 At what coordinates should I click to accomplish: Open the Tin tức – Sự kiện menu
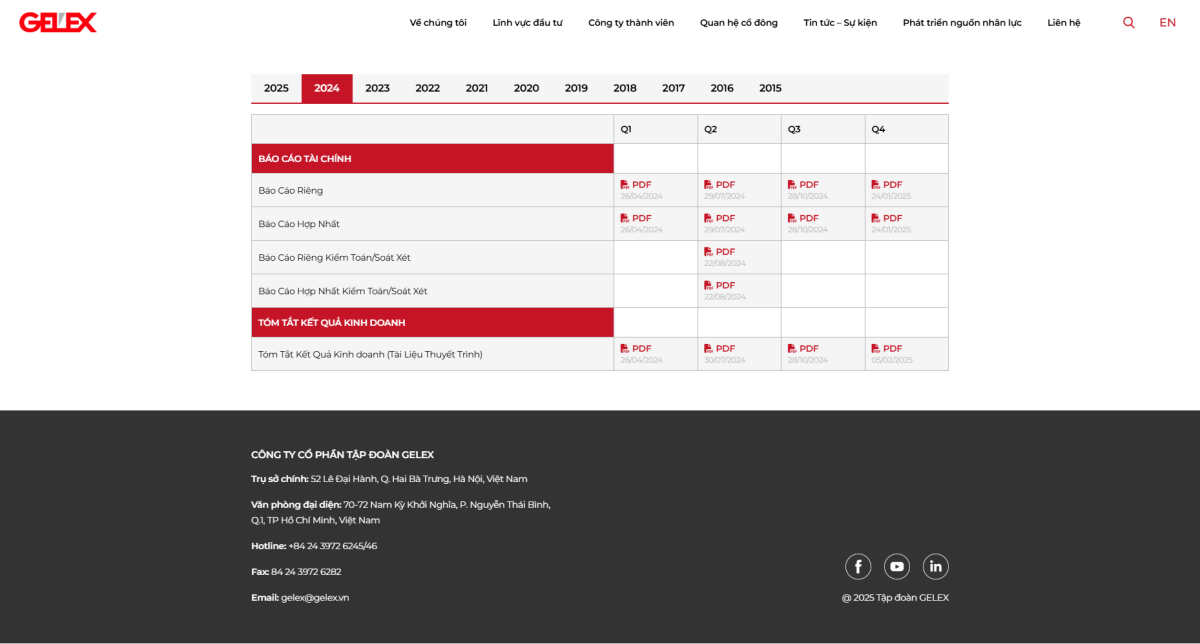(840, 23)
